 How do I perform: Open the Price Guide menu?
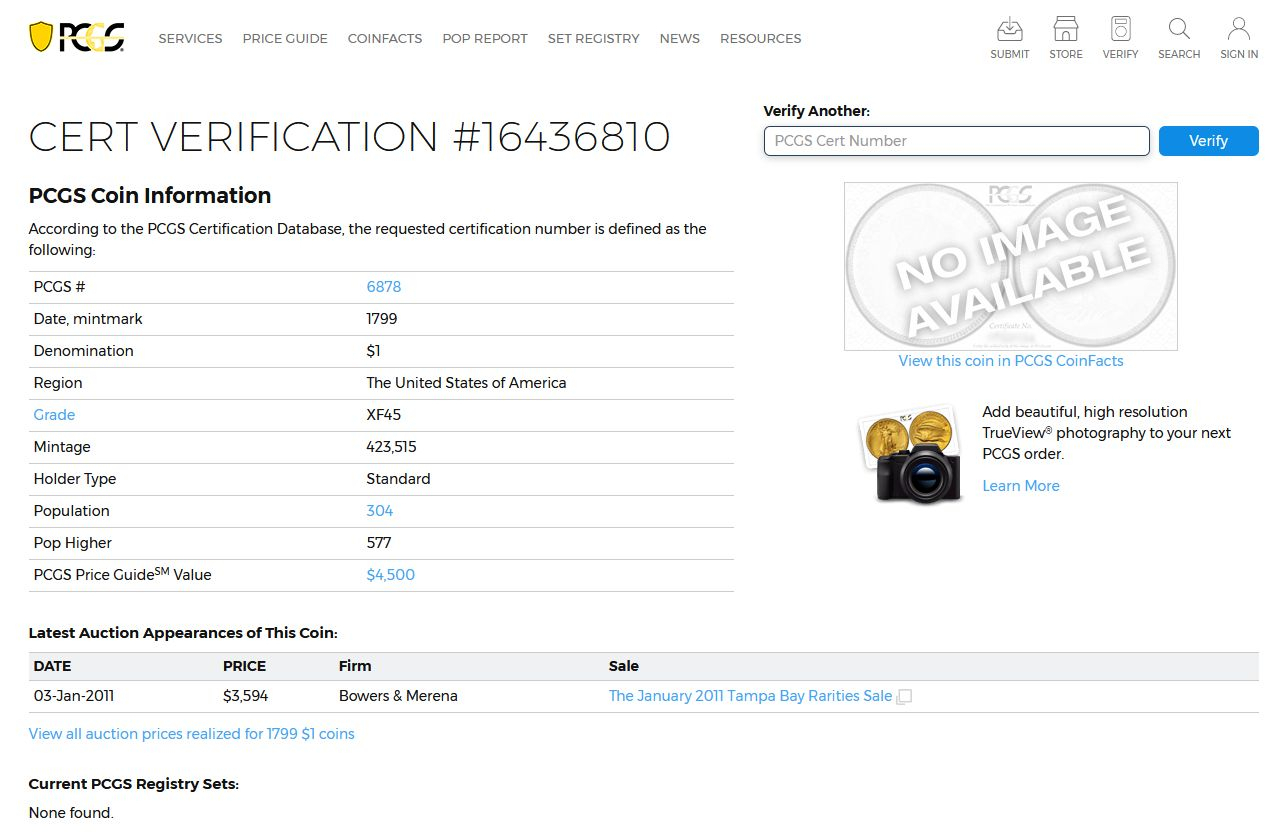click(x=285, y=38)
